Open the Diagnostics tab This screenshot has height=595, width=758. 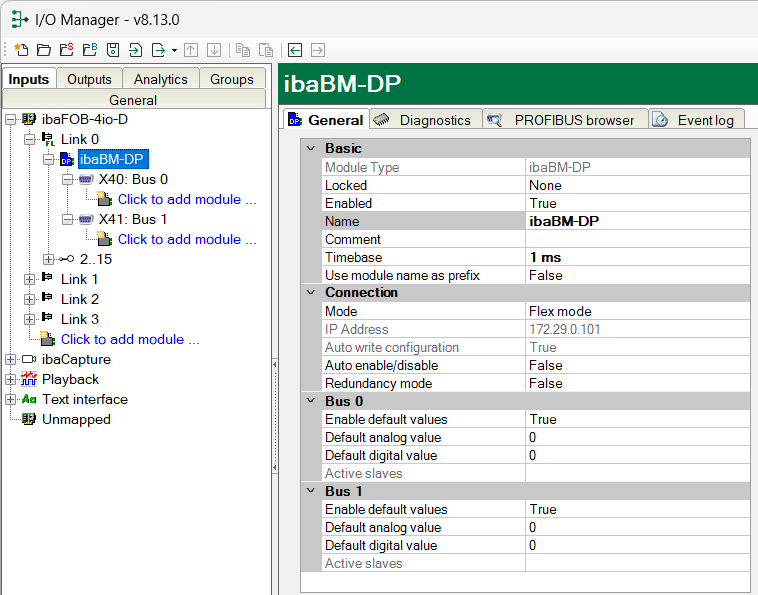click(426, 119)
